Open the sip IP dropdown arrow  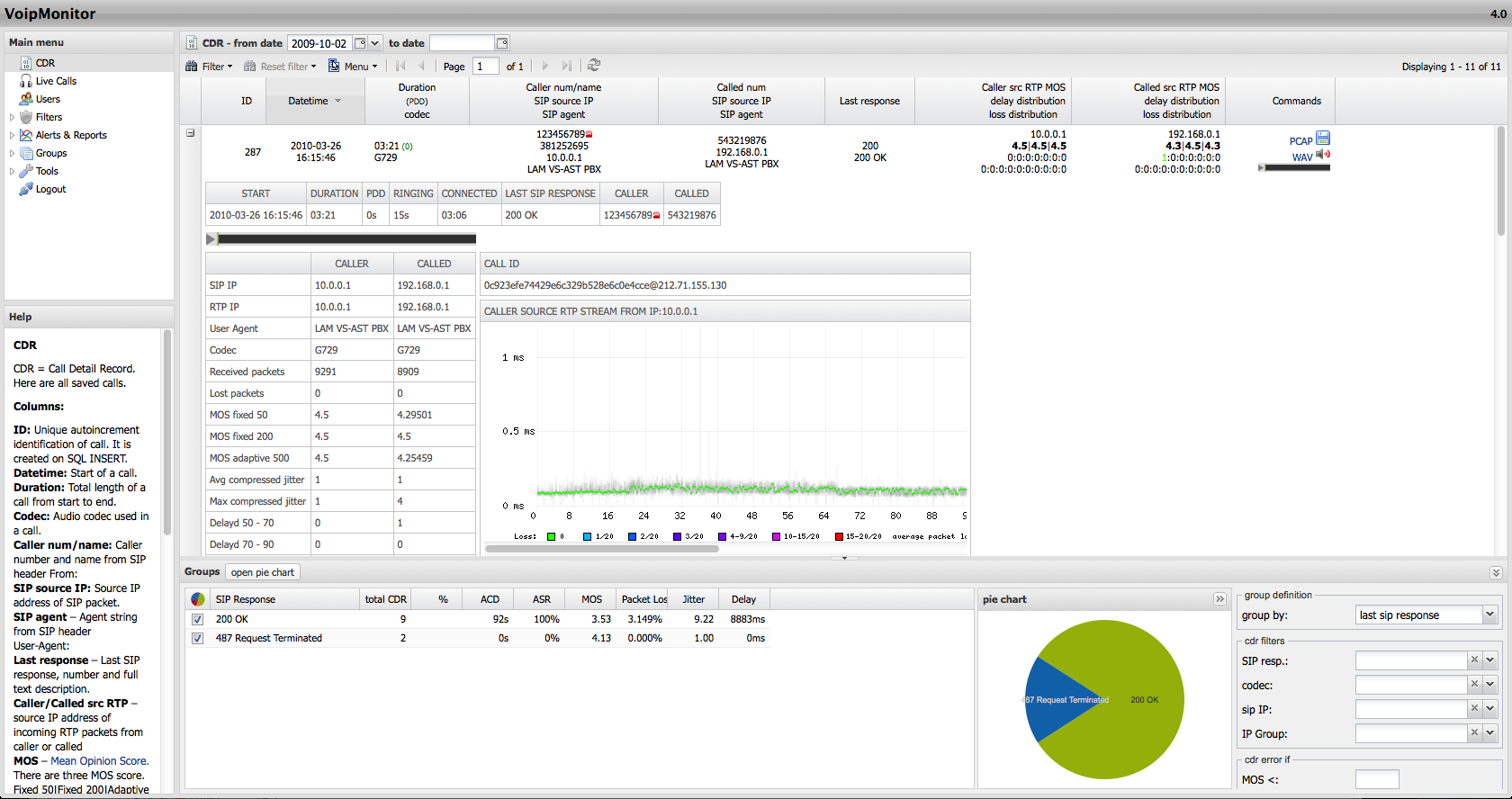1489,709
